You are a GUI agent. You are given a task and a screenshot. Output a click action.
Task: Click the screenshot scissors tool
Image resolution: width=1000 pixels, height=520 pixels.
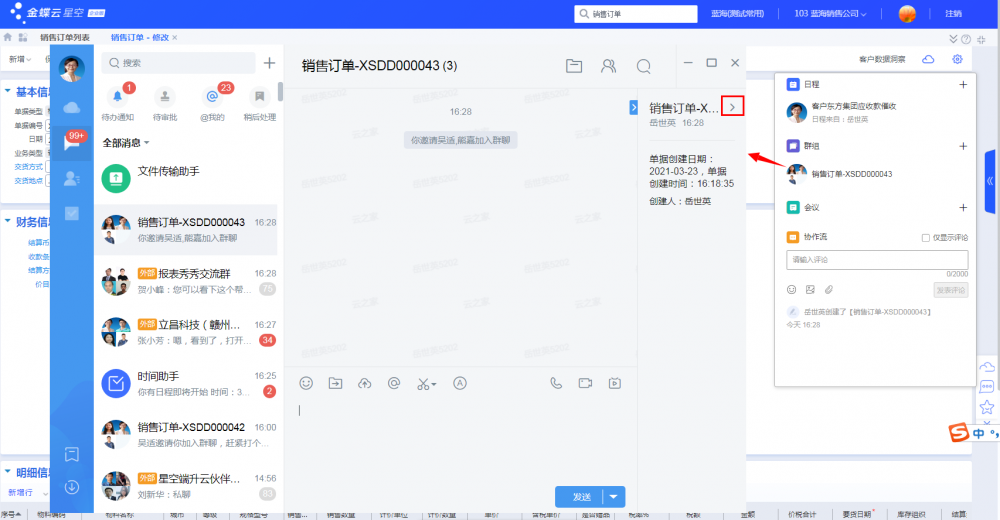pyautogui.click(x=426, y=383)
